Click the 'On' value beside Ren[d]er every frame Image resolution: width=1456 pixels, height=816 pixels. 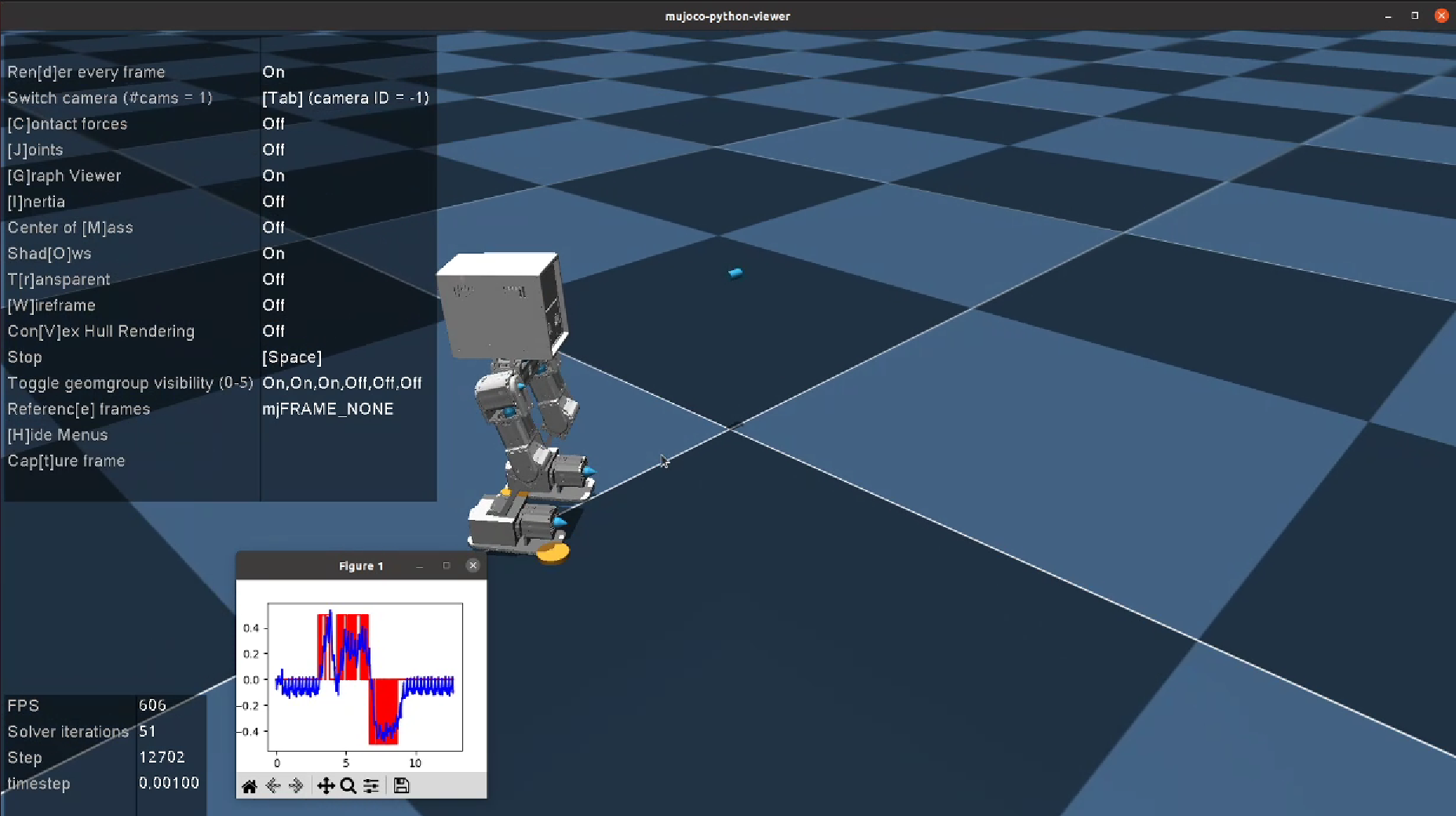(x=273, y=72)
